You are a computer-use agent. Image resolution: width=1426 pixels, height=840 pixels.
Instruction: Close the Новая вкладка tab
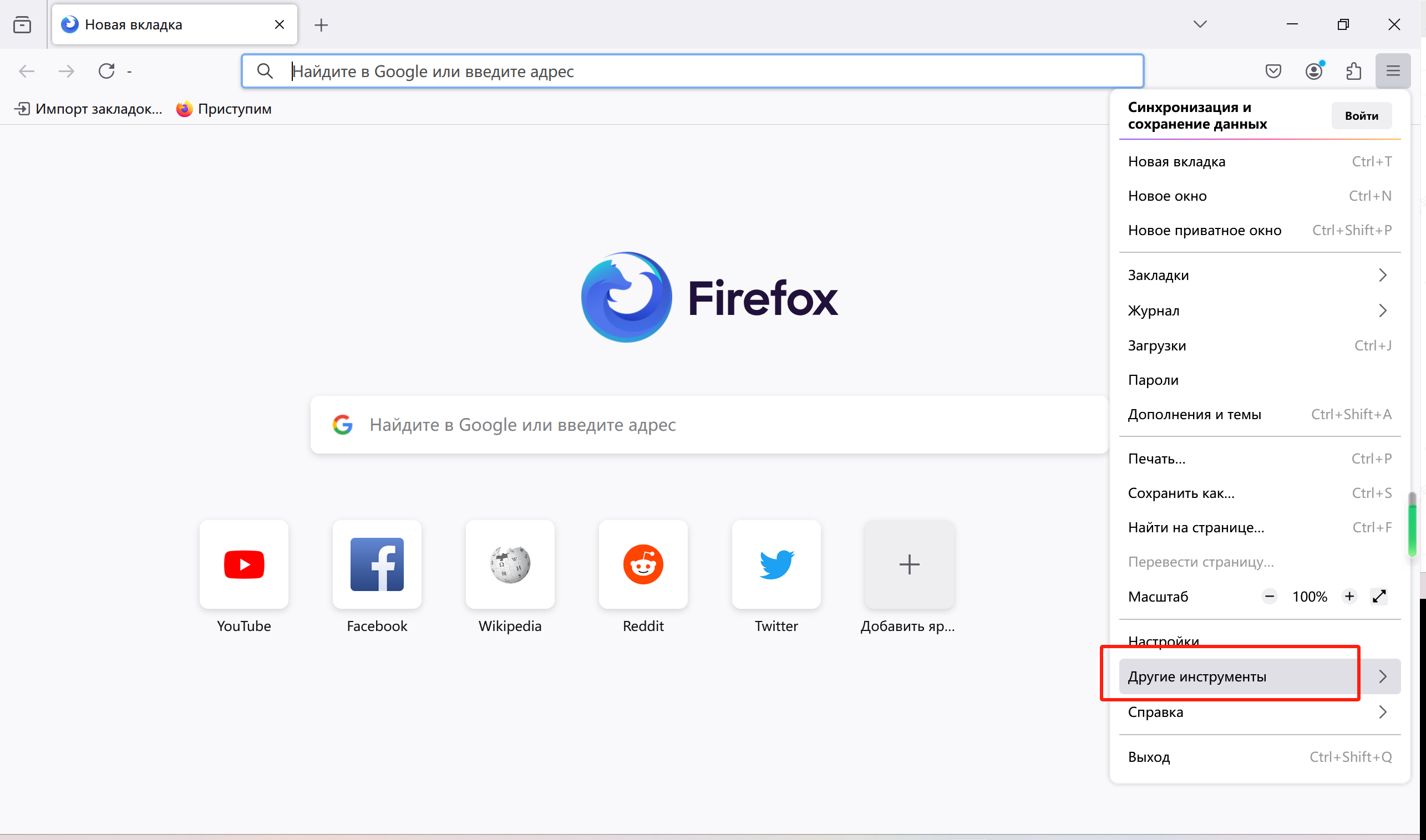279,24
